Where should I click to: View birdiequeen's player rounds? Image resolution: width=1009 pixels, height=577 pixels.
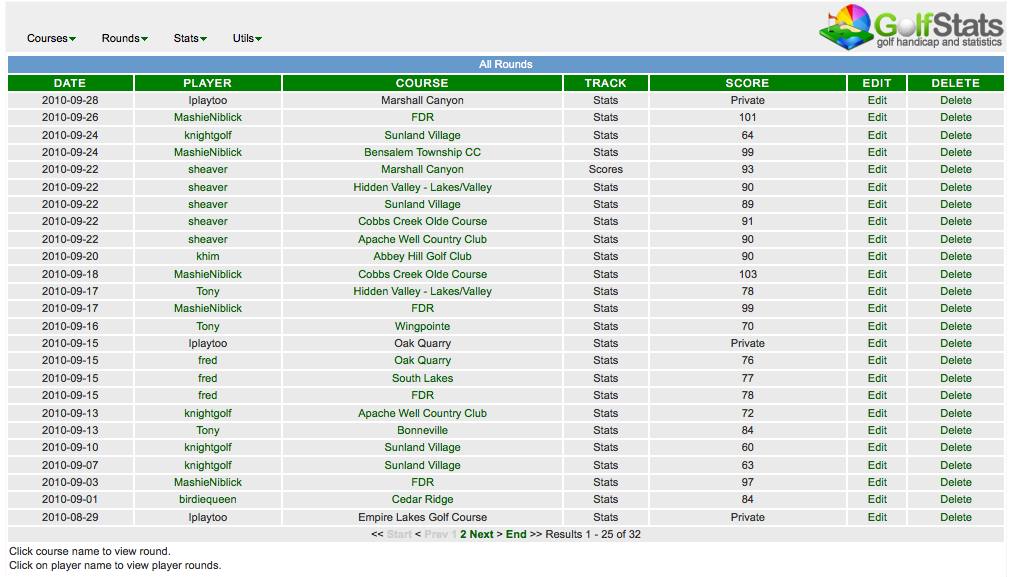click(x=208, y=500)
